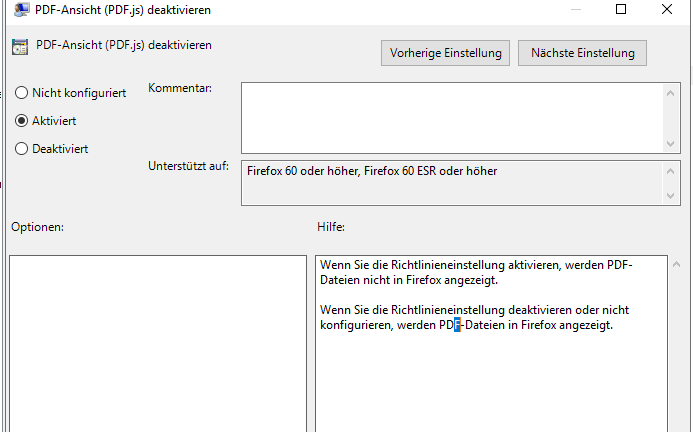Click the Firefox 60 supported-versions text box
The width and height of the screenshot is (693, 432).
[450, 183]
